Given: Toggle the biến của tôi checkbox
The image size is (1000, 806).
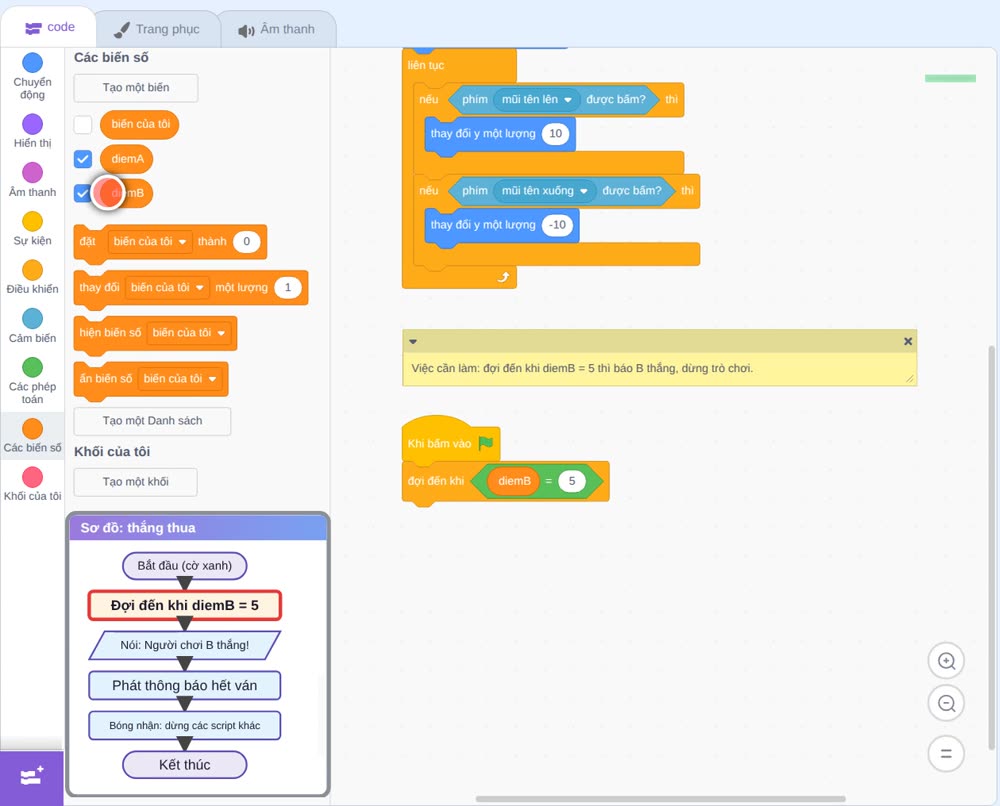Looking at the screenshot, I should tap(83, 124).
